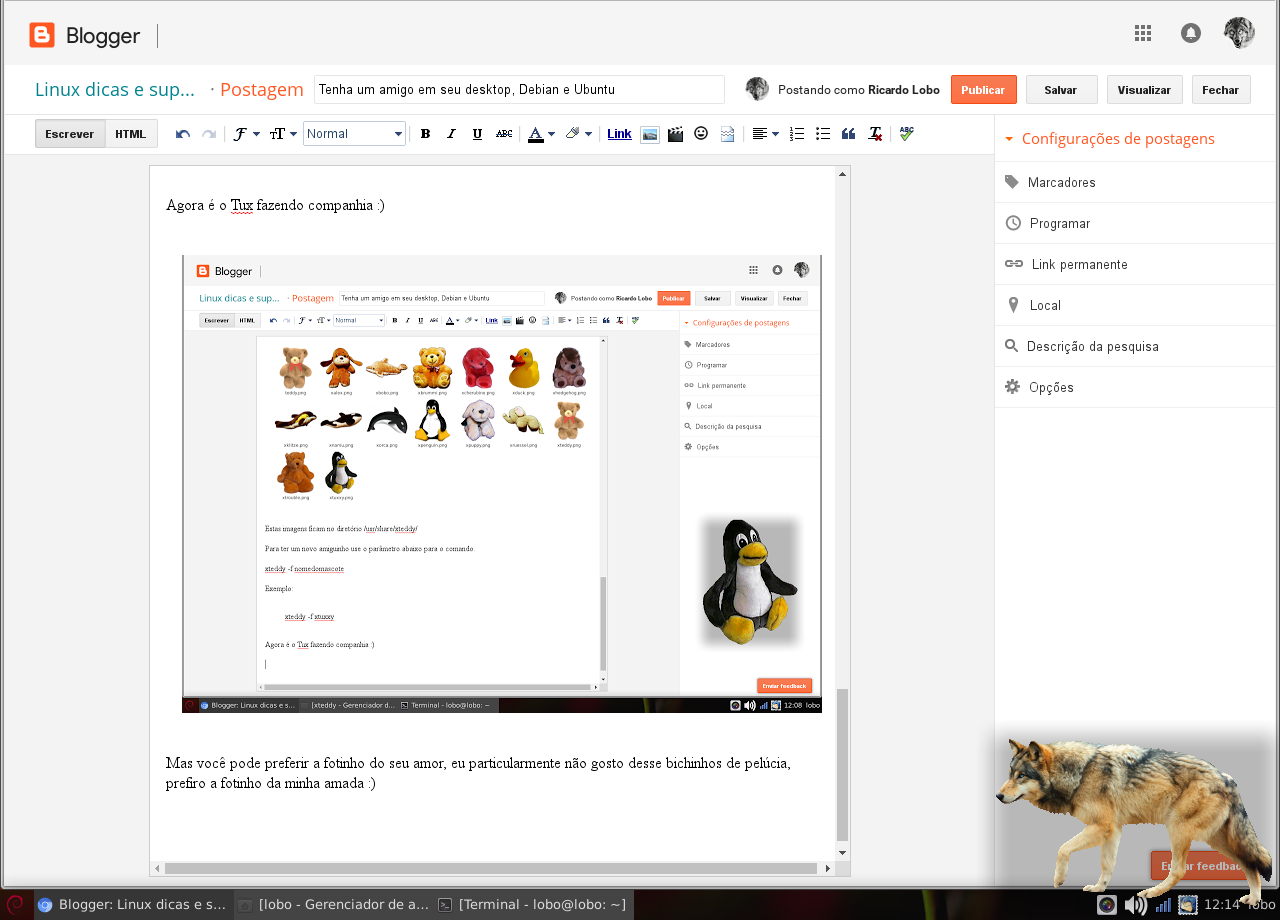Open the Google apps grid
Screen dimensions: 1280x920
click(1143, 33)
